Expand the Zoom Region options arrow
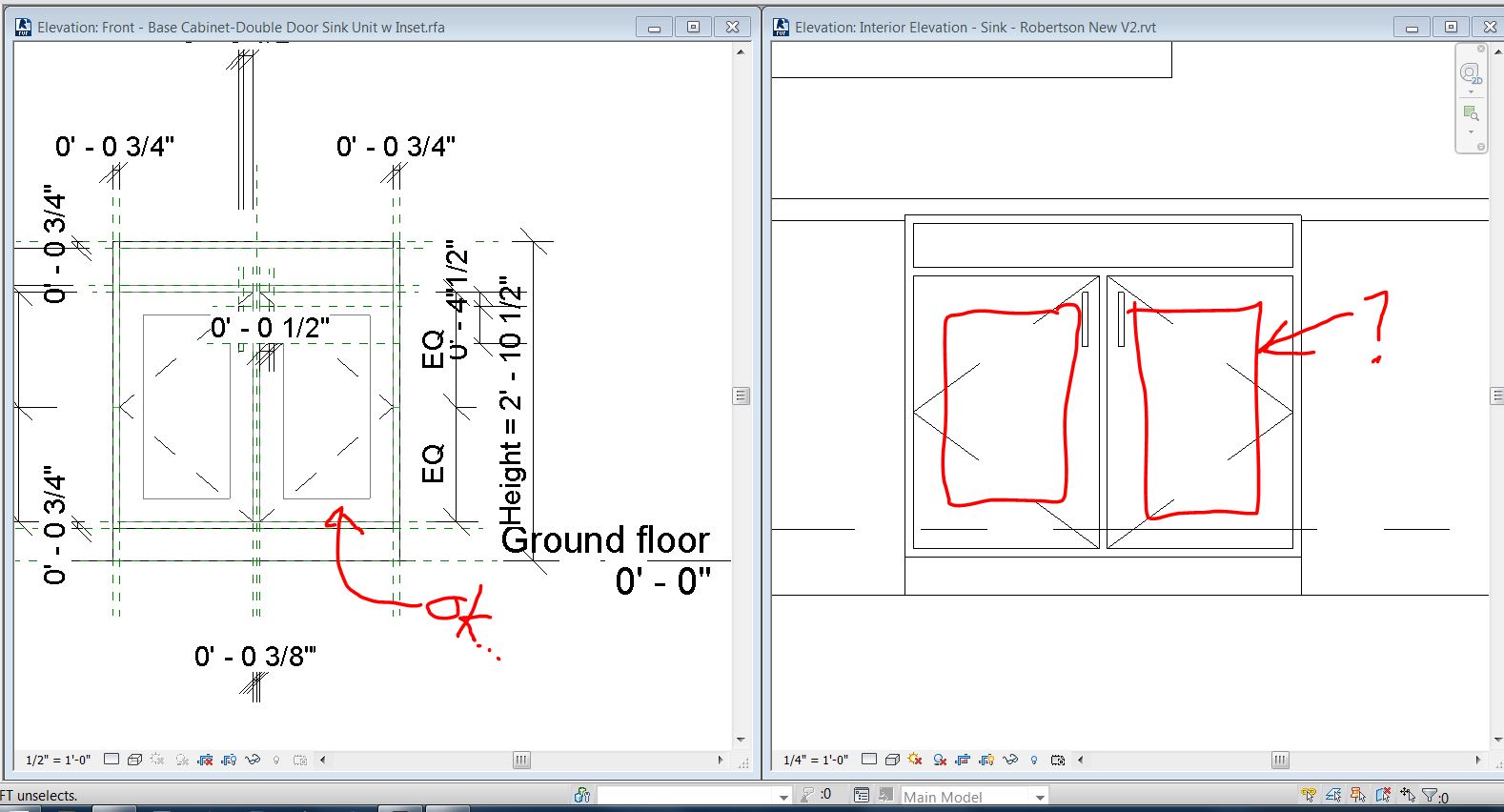Image resolution: width=1504 pixels, height=812 pixels. [1471, 132]
